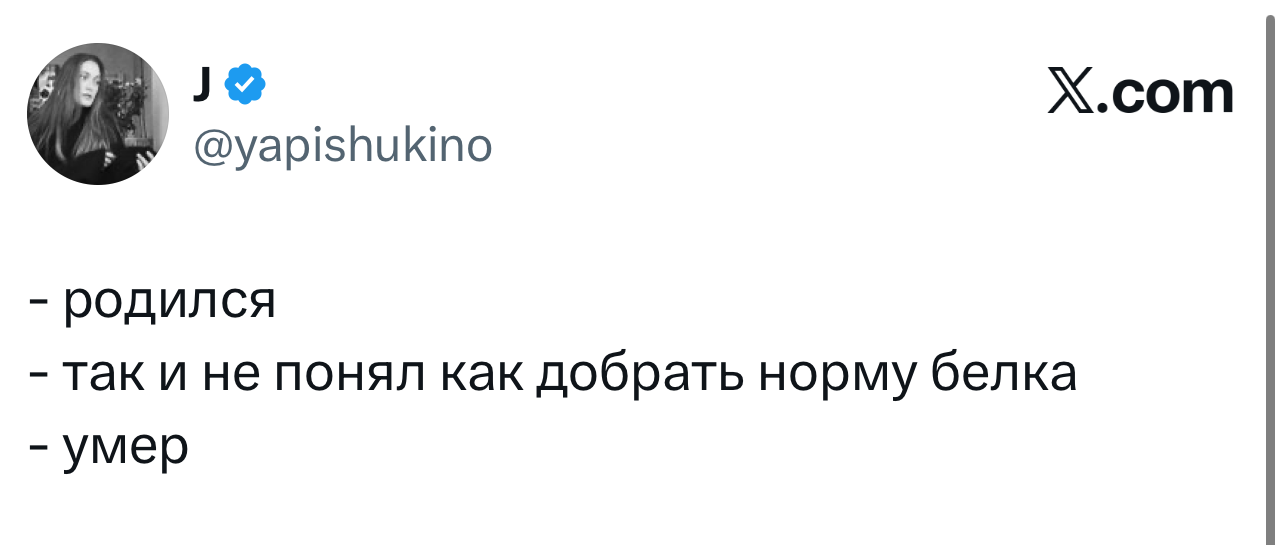Click the word "родился" in the tweet
This screenshot has width=1284, height=545.
[168, 302]
